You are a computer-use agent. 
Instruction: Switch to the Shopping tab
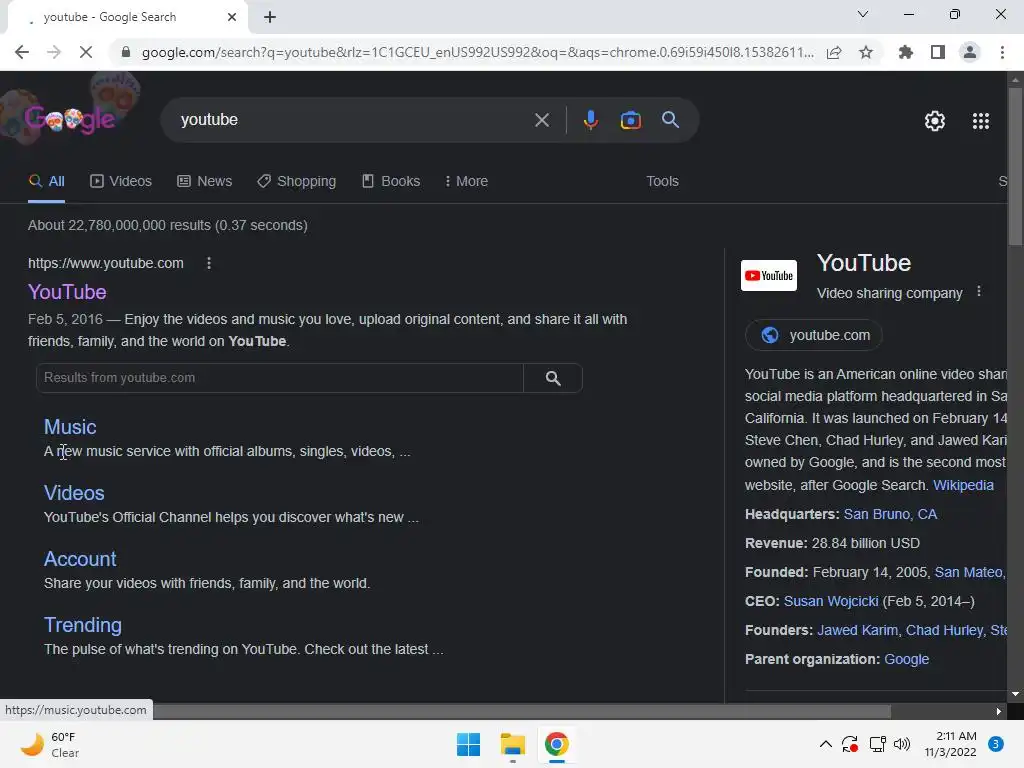[296, 181]
